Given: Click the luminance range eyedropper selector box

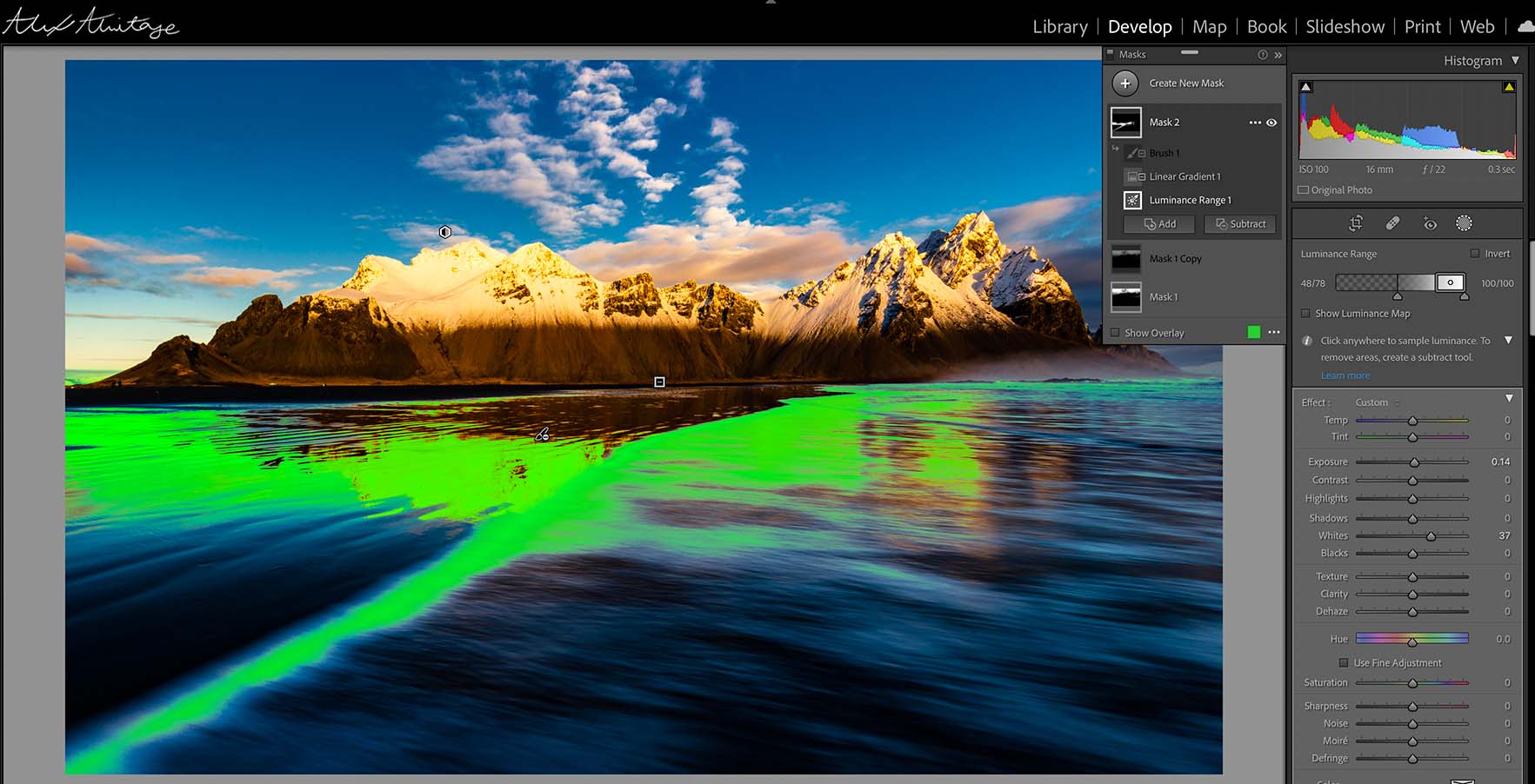Looking at the screenshot, I should pyautogui.click(x=1450, y=282).
